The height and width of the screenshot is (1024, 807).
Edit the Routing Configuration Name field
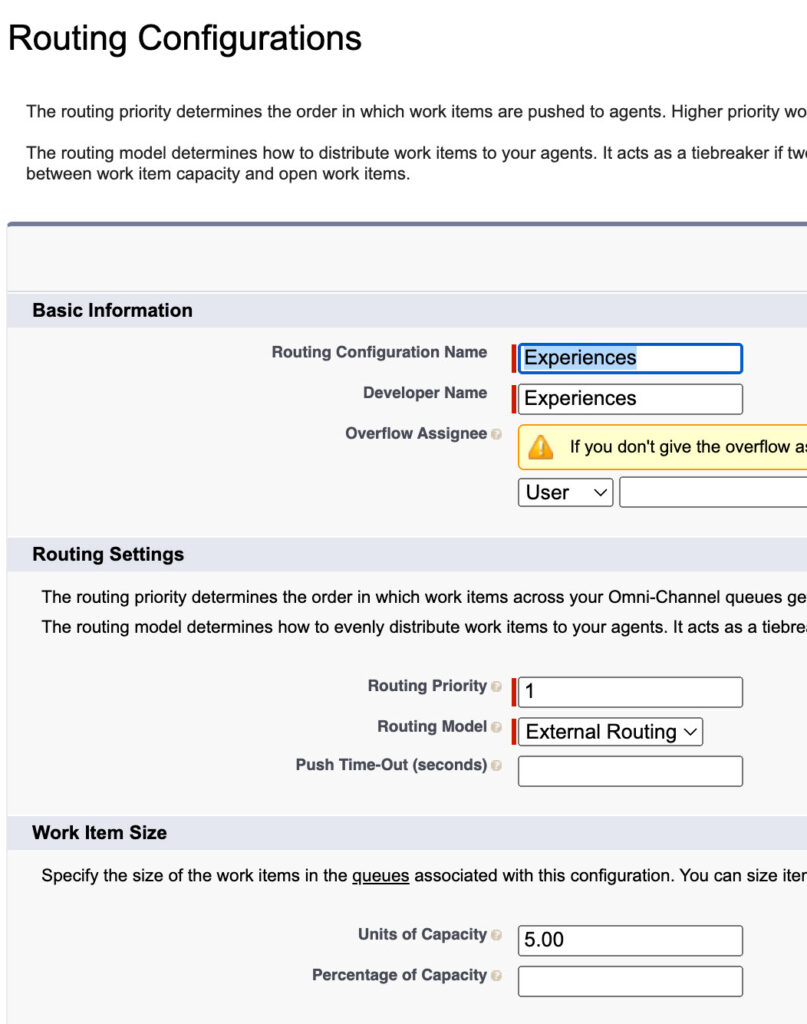(x=630, y=357)
